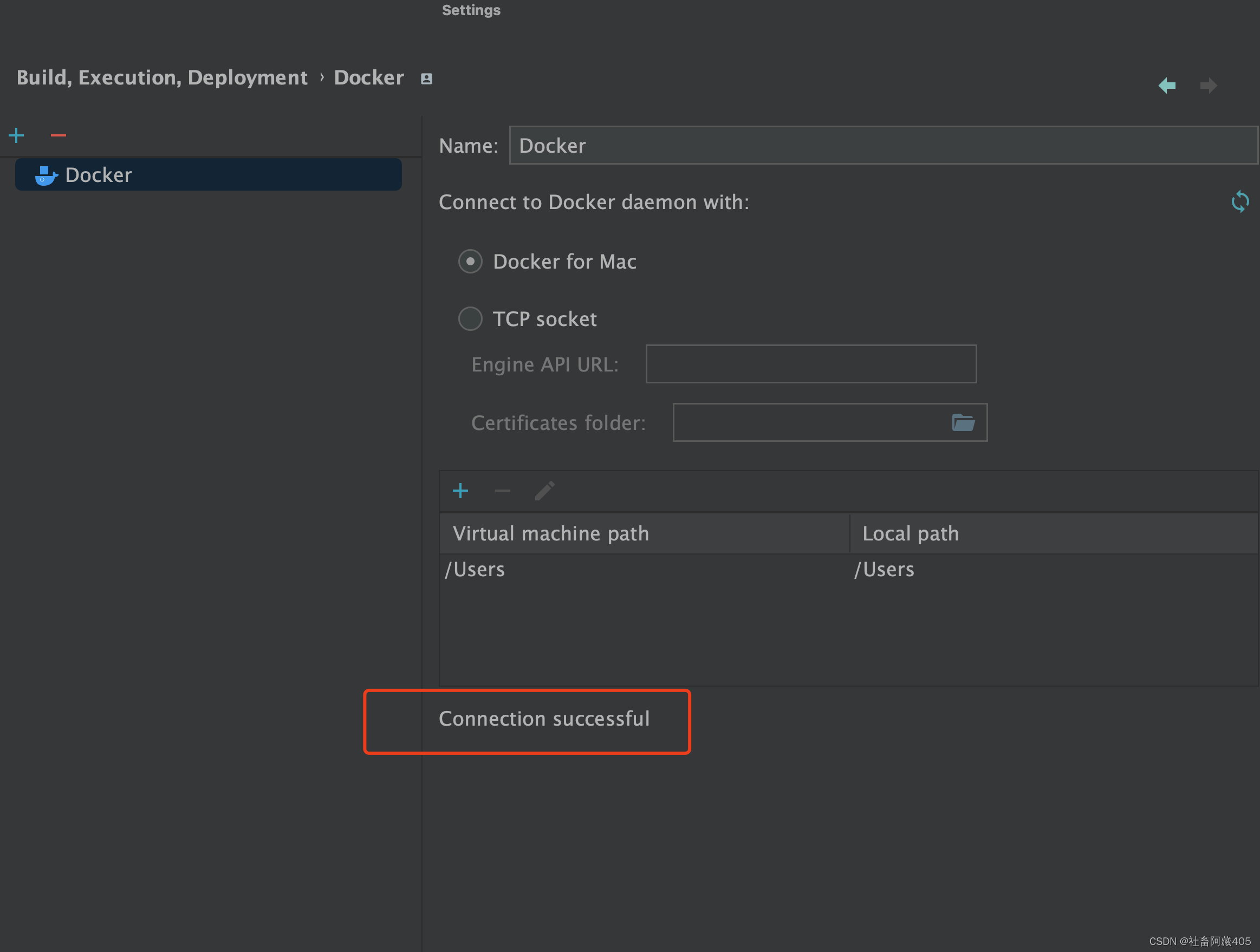This screenshot has width=1260, height=952.
Task: Add a new path mapping
Action: click(461, 490)
